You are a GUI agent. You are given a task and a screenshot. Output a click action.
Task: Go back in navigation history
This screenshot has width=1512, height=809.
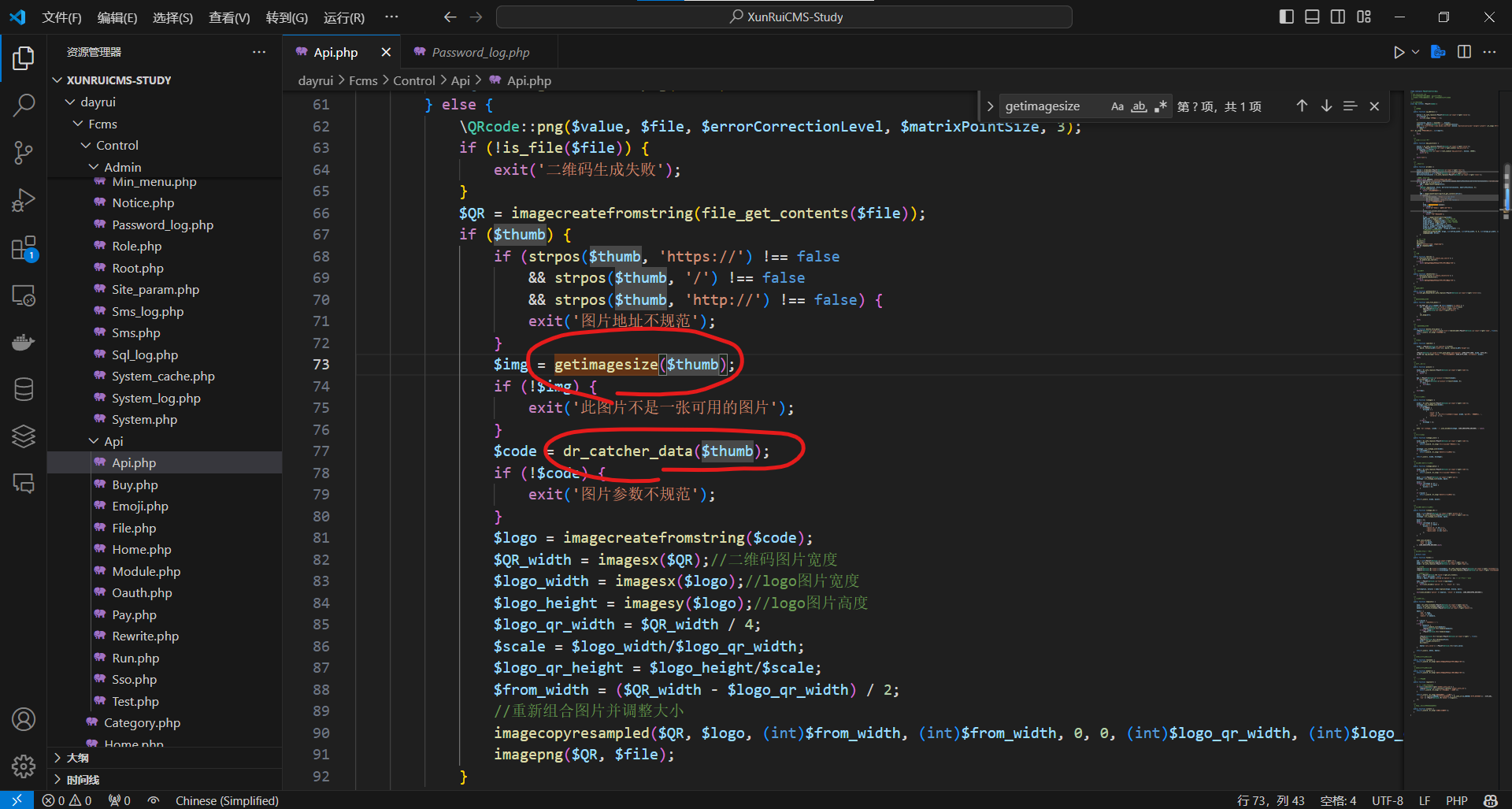(x=450, y=17)
